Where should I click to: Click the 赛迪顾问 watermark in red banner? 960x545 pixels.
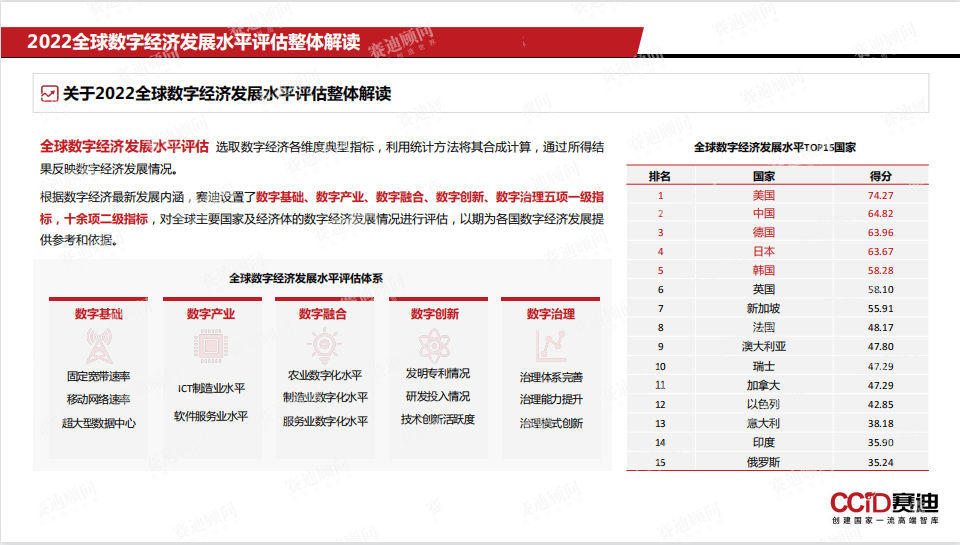tap(402, 41)
